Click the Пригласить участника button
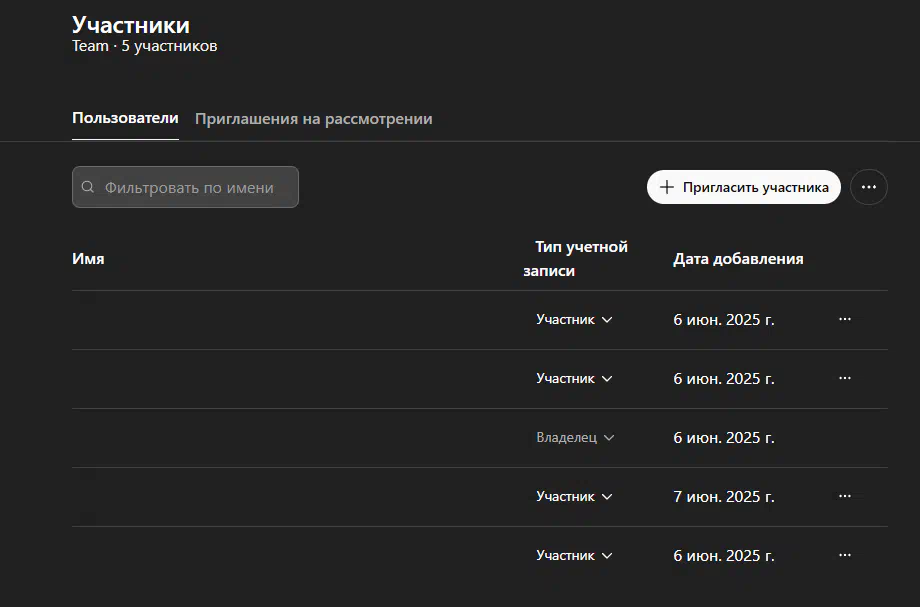 [x=743, y=187]
